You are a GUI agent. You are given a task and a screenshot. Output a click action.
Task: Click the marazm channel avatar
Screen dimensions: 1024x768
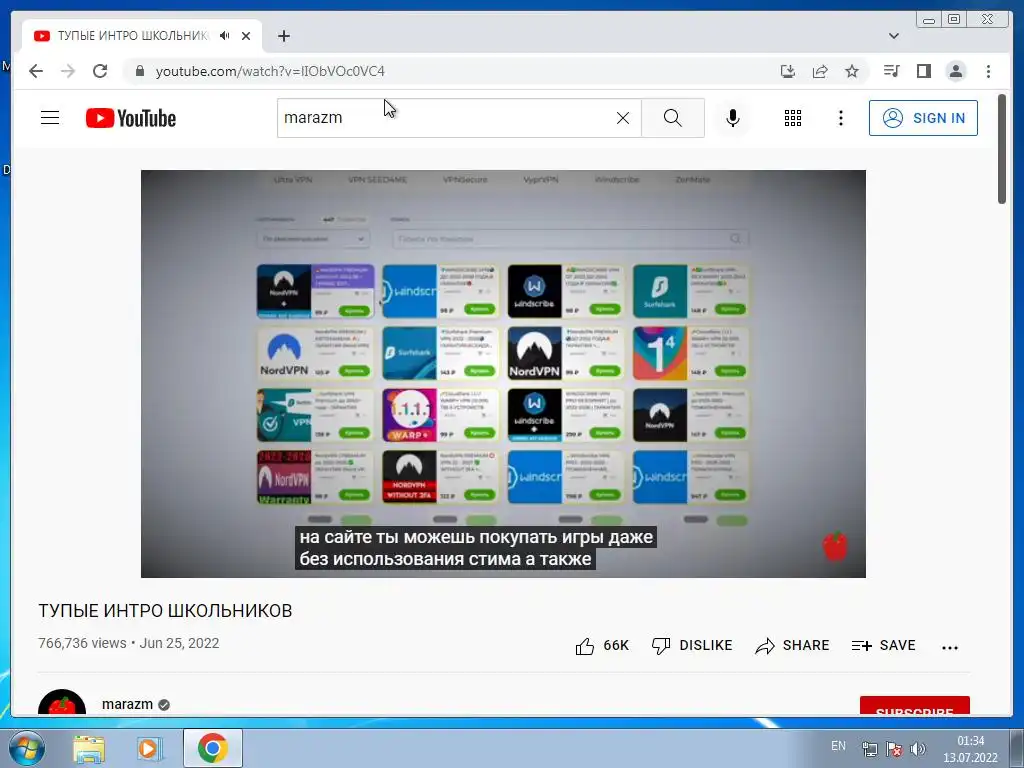pyautogui.click(x=62, y=702)
